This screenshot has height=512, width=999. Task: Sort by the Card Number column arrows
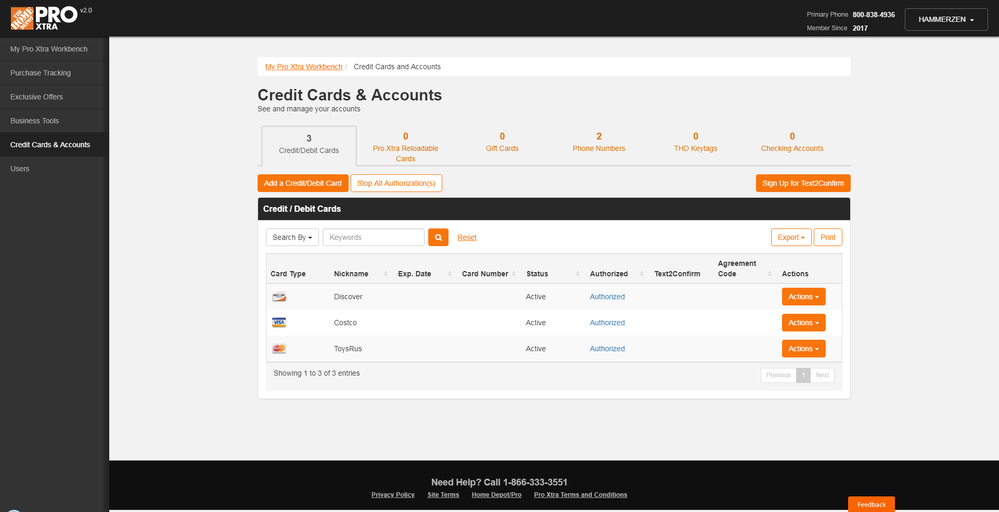(514, 274)
